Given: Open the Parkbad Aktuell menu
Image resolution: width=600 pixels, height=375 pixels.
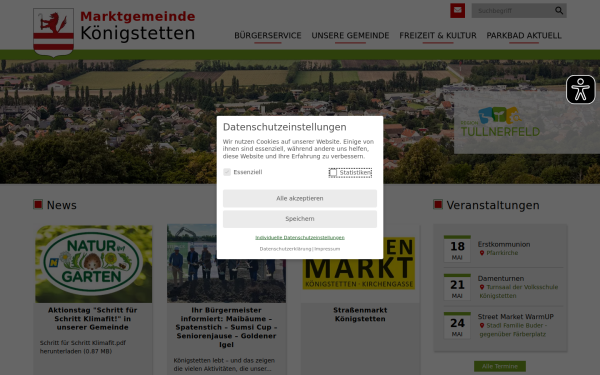Looking at the screenshot, I should [x=524, y=36].
